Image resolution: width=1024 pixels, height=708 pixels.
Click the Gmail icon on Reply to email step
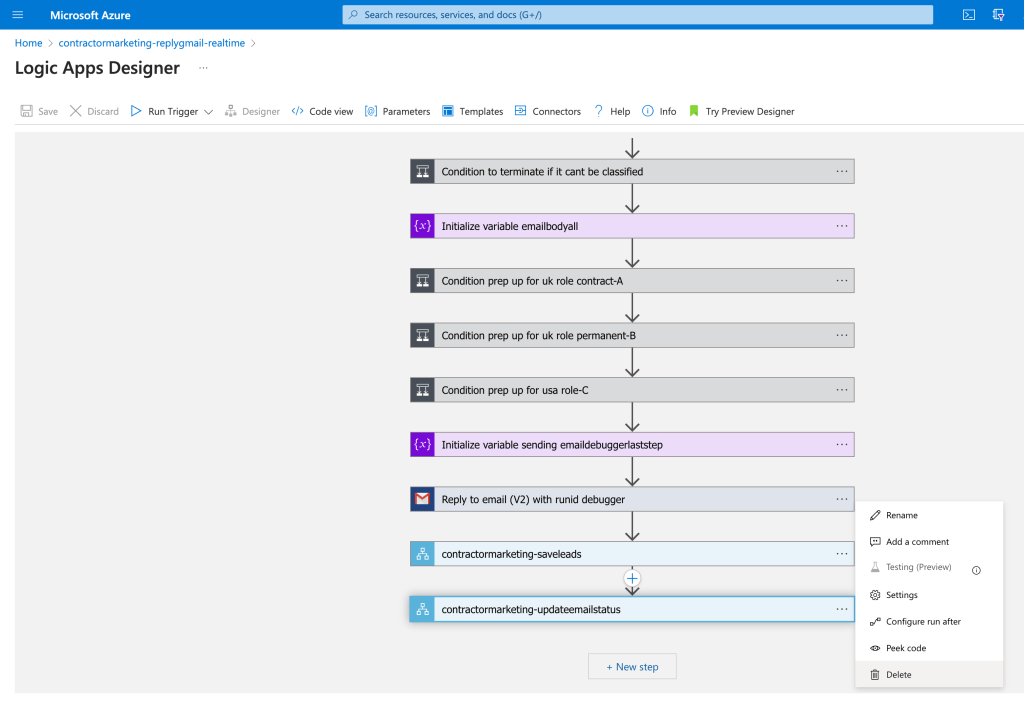423,500
